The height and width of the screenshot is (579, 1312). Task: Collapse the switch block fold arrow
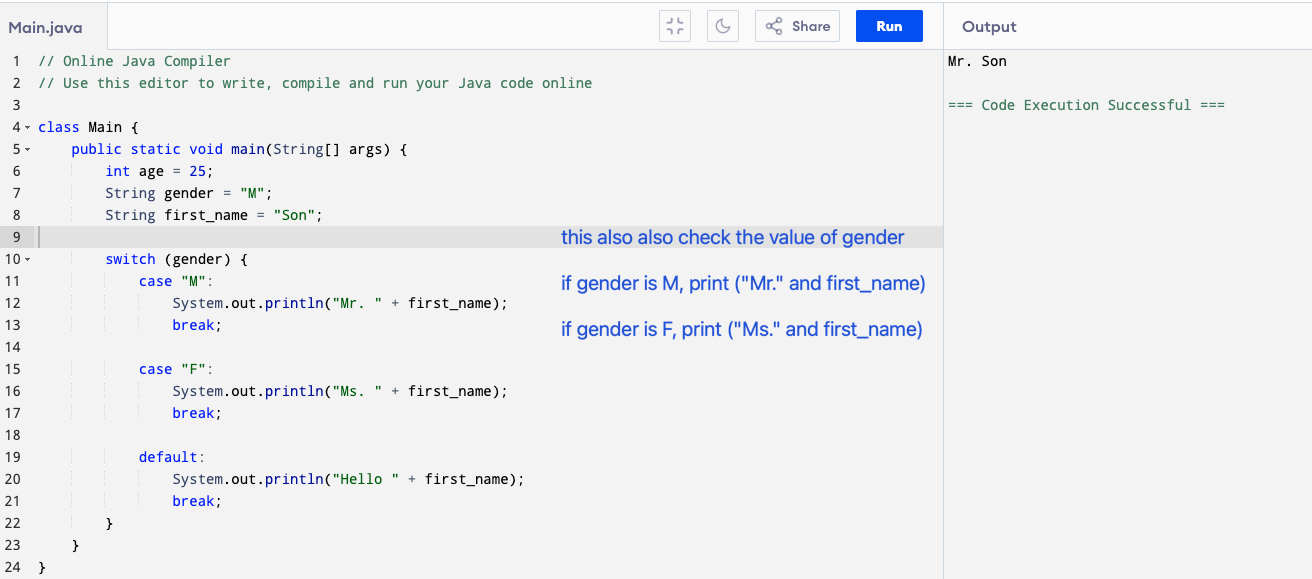click(27, 260)
